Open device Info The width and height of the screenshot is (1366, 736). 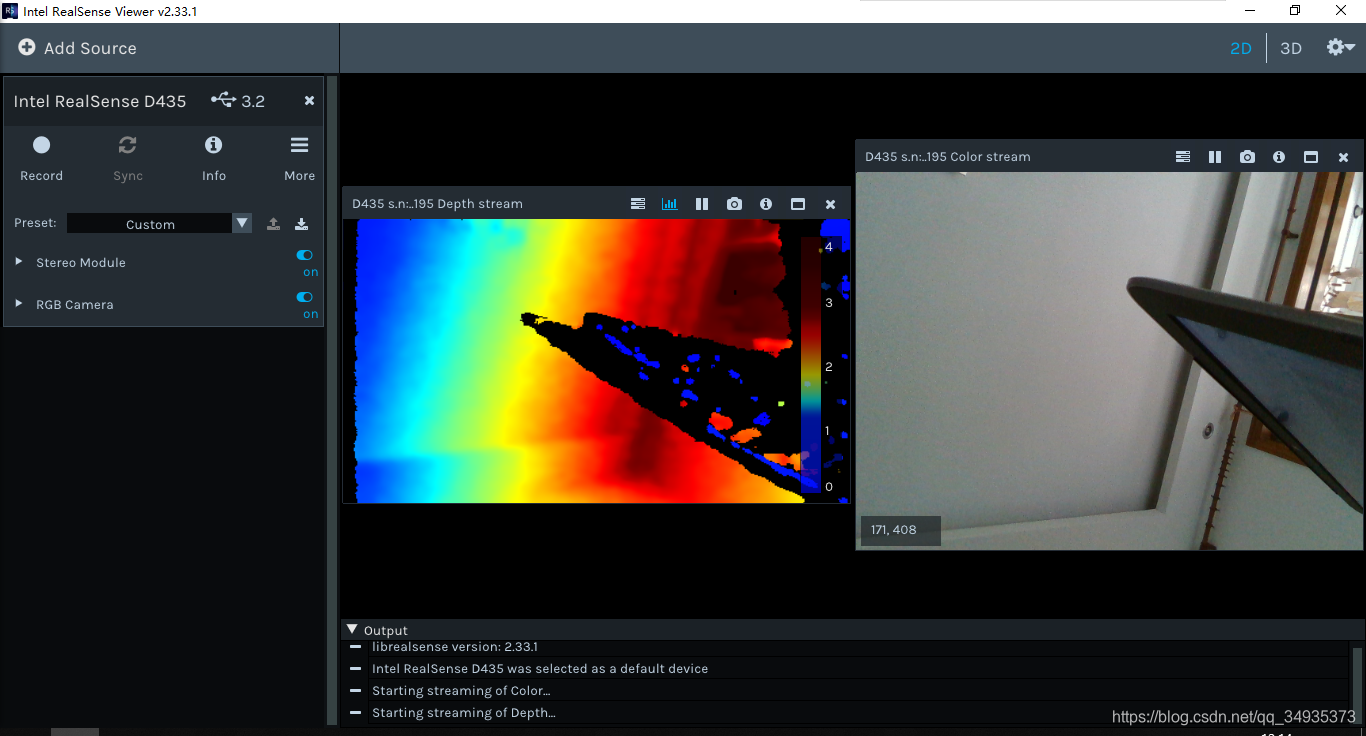214,158
